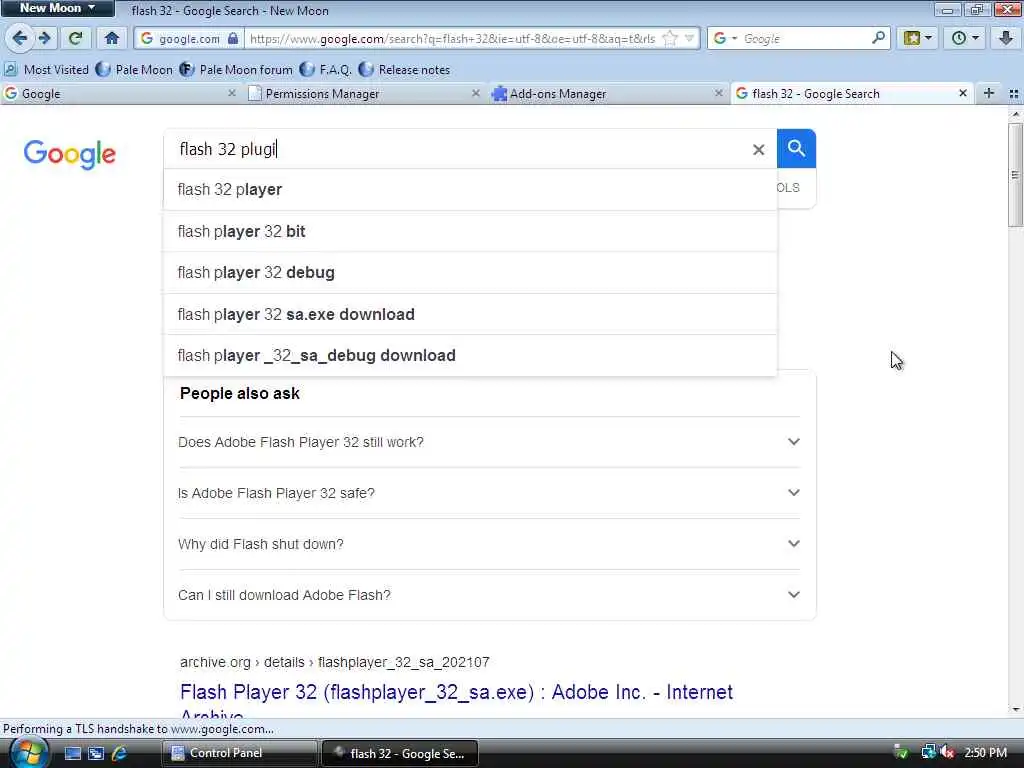Screen dimensions: 1024x768
Task: Choose 'flash player 32 sa.exe download' suggestion
Action: pyautogui.click(x=470, y=314)
